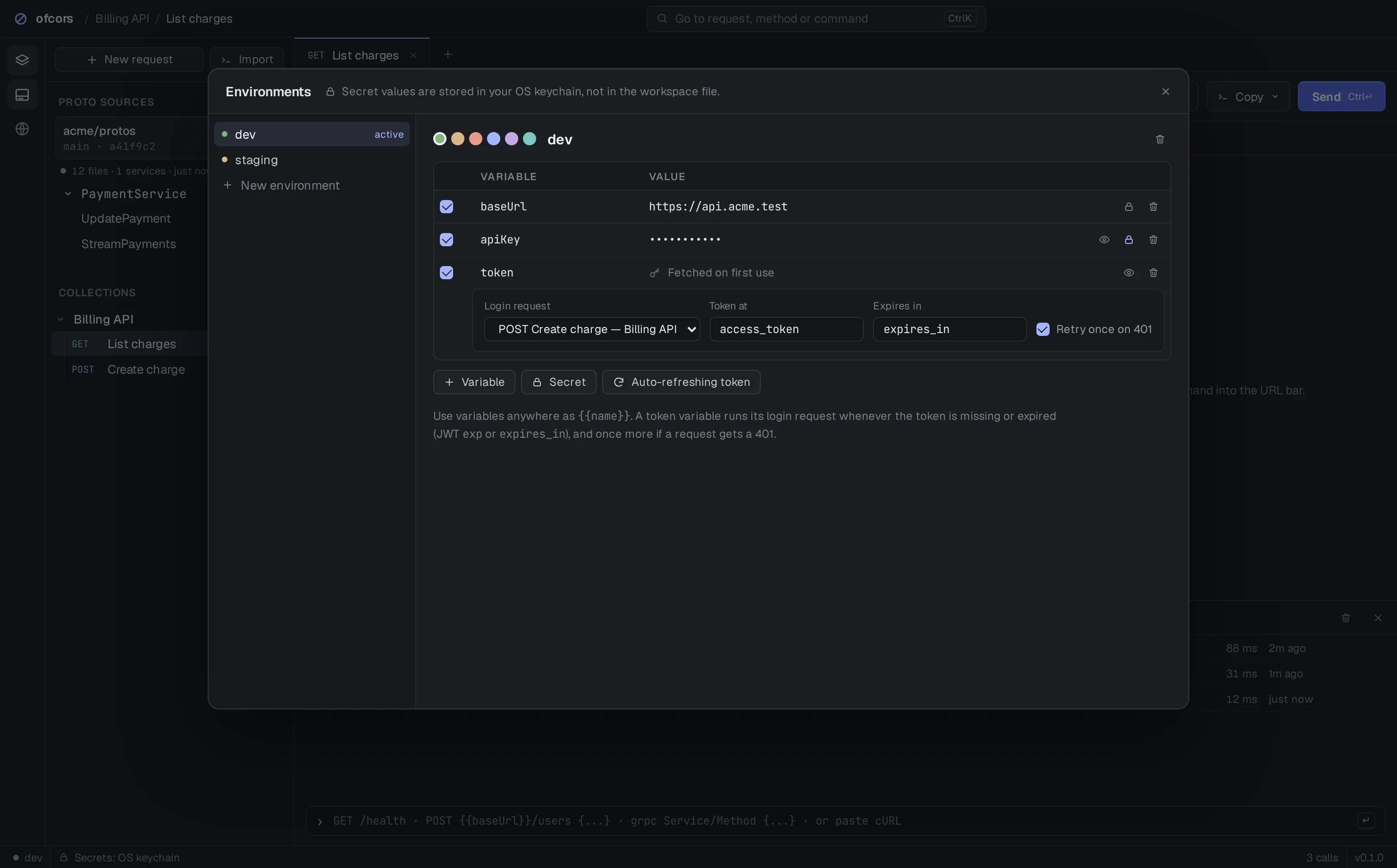
Task: Uncheck the token variable checkbox
Action: [446, 273]
